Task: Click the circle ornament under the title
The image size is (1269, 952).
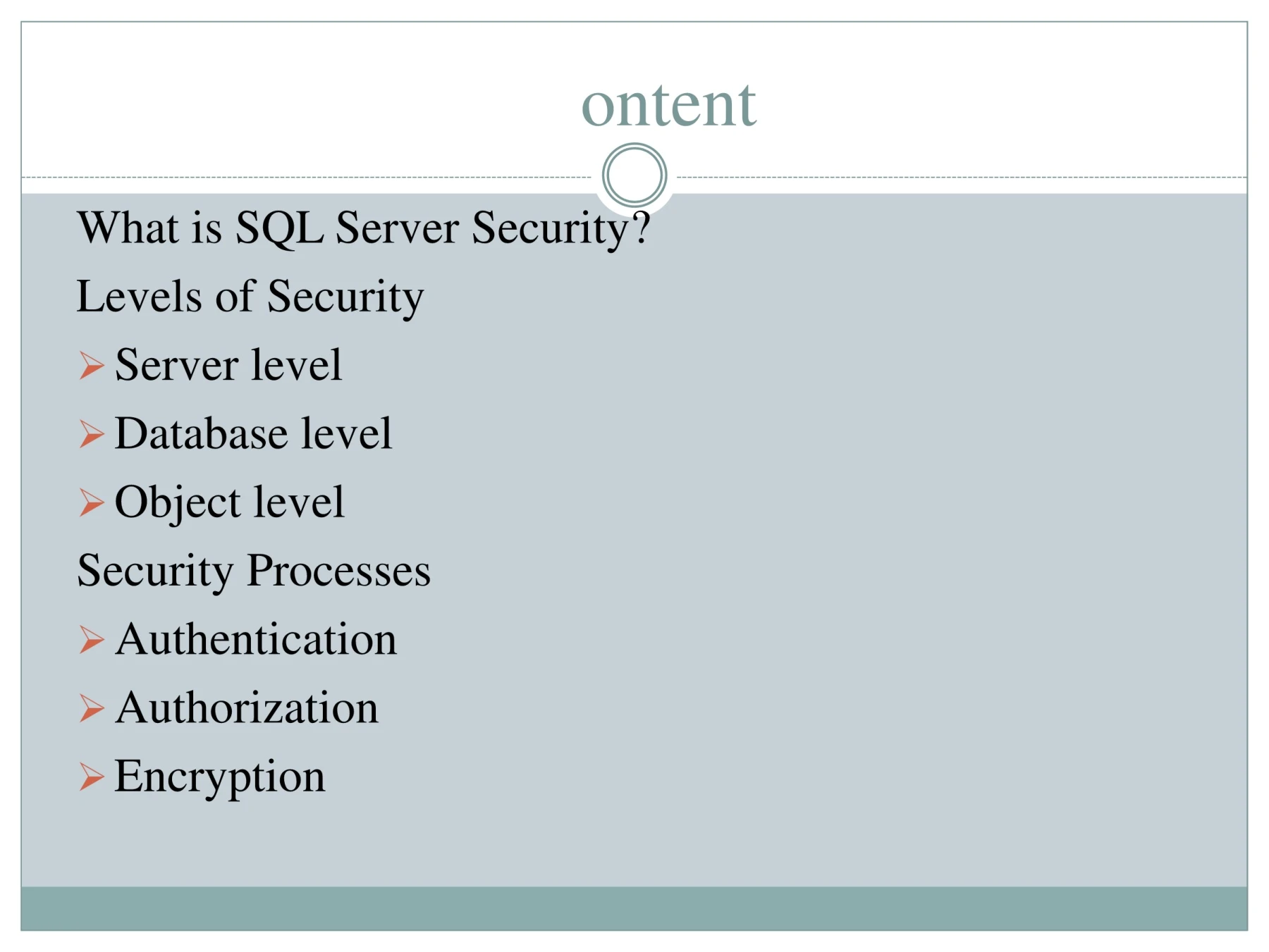Action: (634, 175)
